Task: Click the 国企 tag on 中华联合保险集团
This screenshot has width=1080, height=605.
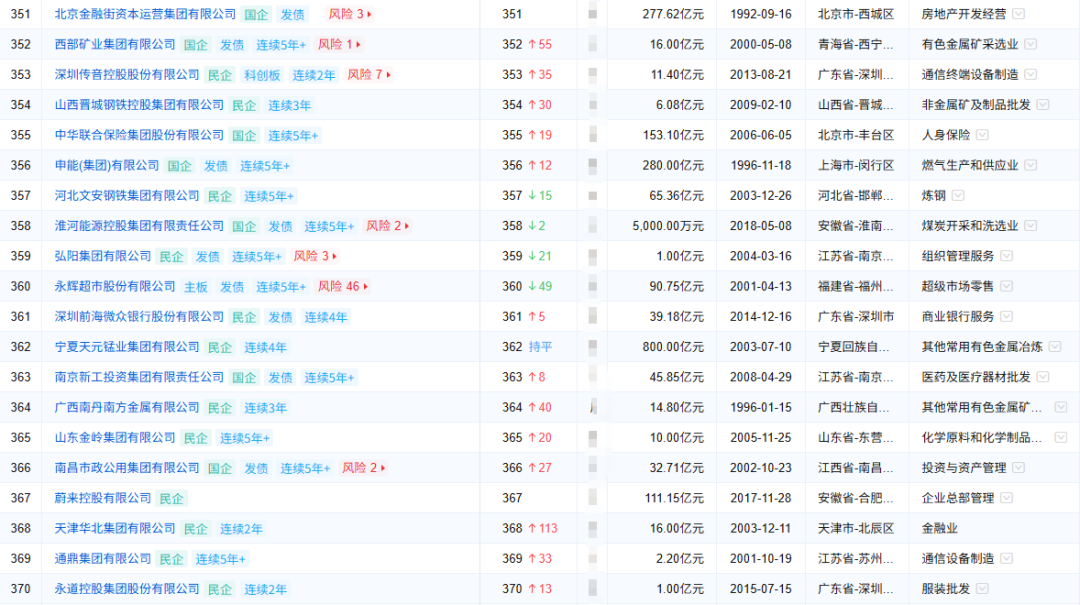Action: 244,136
